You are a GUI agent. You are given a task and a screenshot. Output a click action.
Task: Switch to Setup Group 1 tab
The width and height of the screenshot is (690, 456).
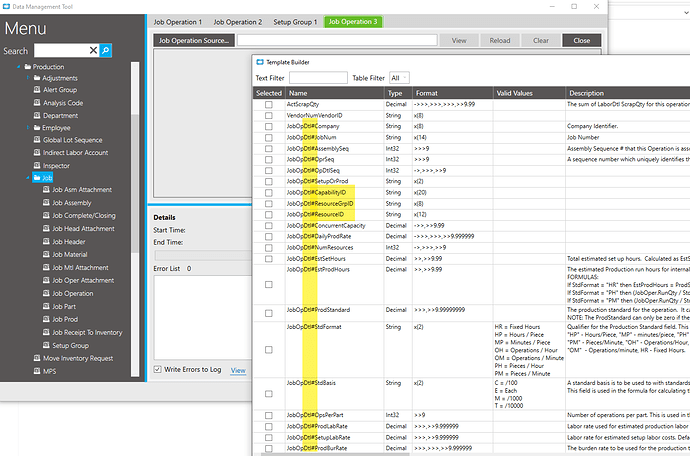tap(295, 22)
